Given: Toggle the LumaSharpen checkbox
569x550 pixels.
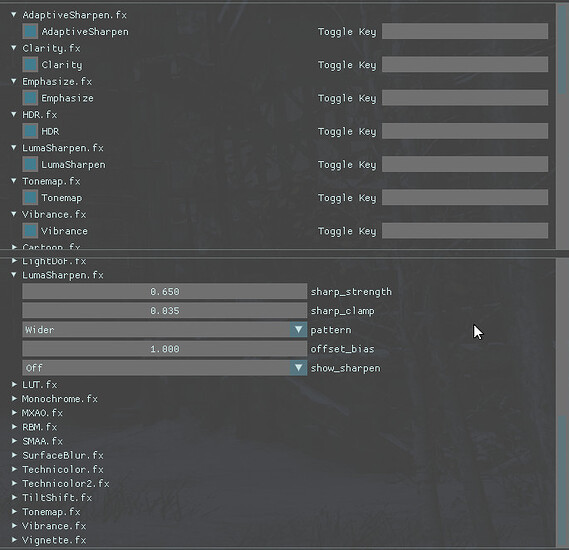Looking at the screenshot, I should click(30, 164).
